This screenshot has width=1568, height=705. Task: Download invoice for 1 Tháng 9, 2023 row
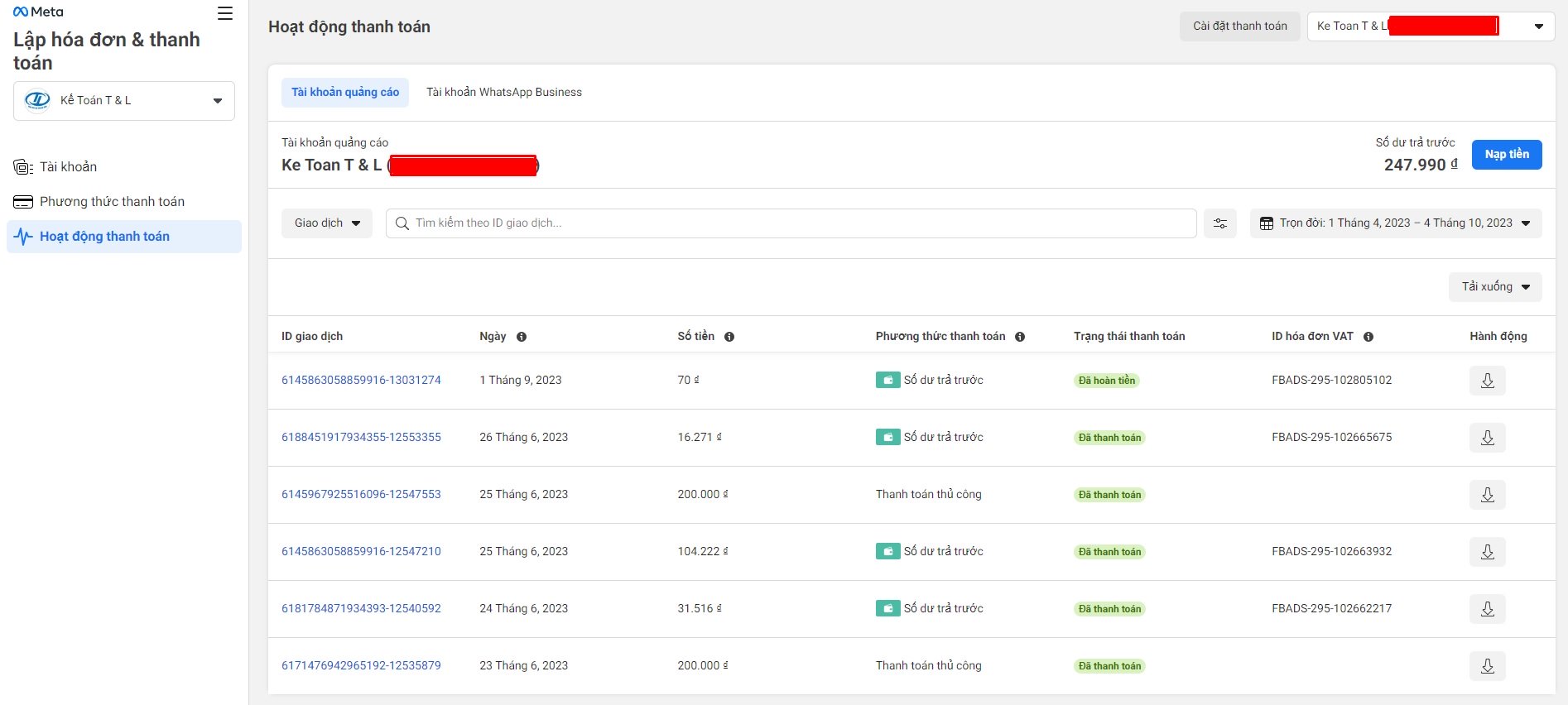[1488, 381]
